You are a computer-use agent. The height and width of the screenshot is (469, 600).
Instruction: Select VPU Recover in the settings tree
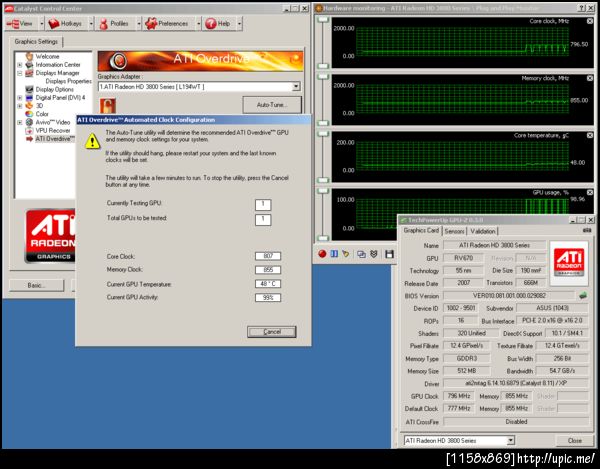click(x=52, y=130)
